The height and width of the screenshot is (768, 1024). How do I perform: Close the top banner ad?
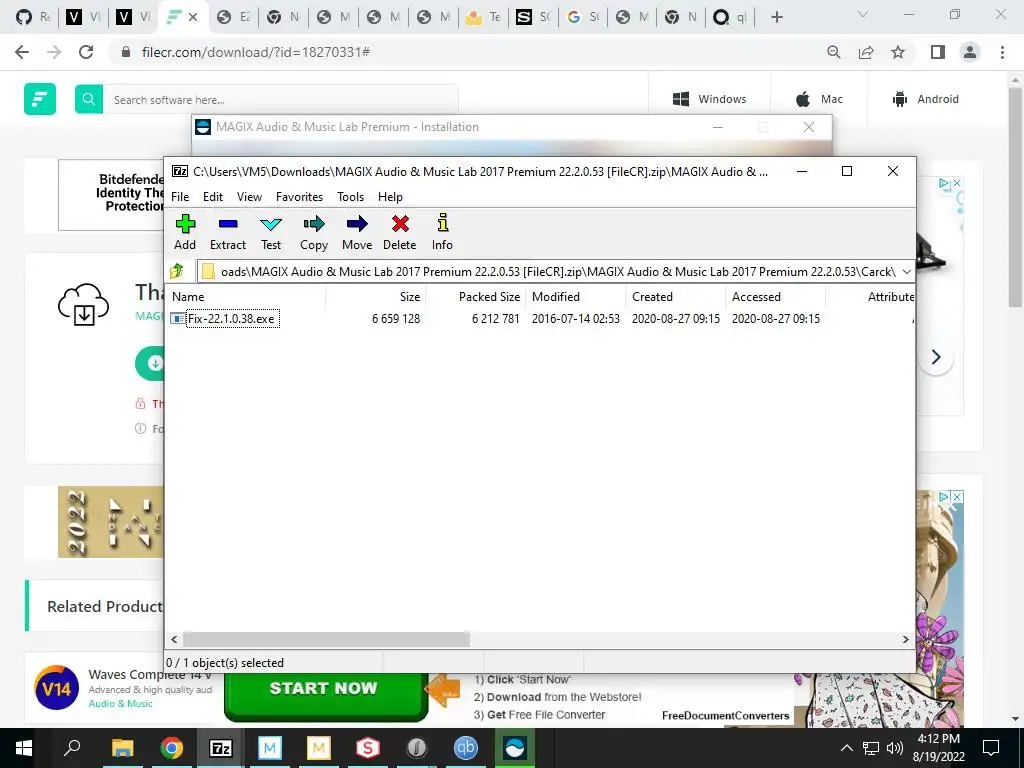tap(957, 184)
